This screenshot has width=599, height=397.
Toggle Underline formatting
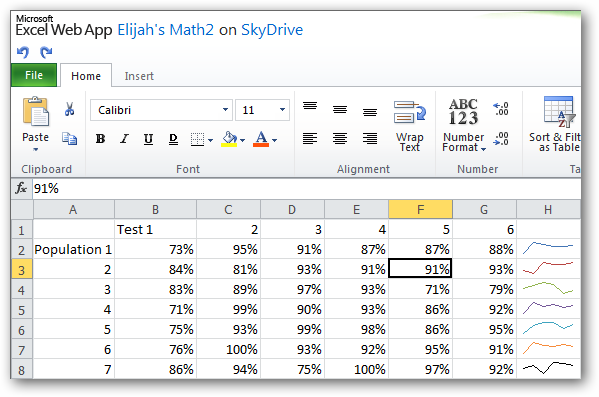(x=148, y=139)
